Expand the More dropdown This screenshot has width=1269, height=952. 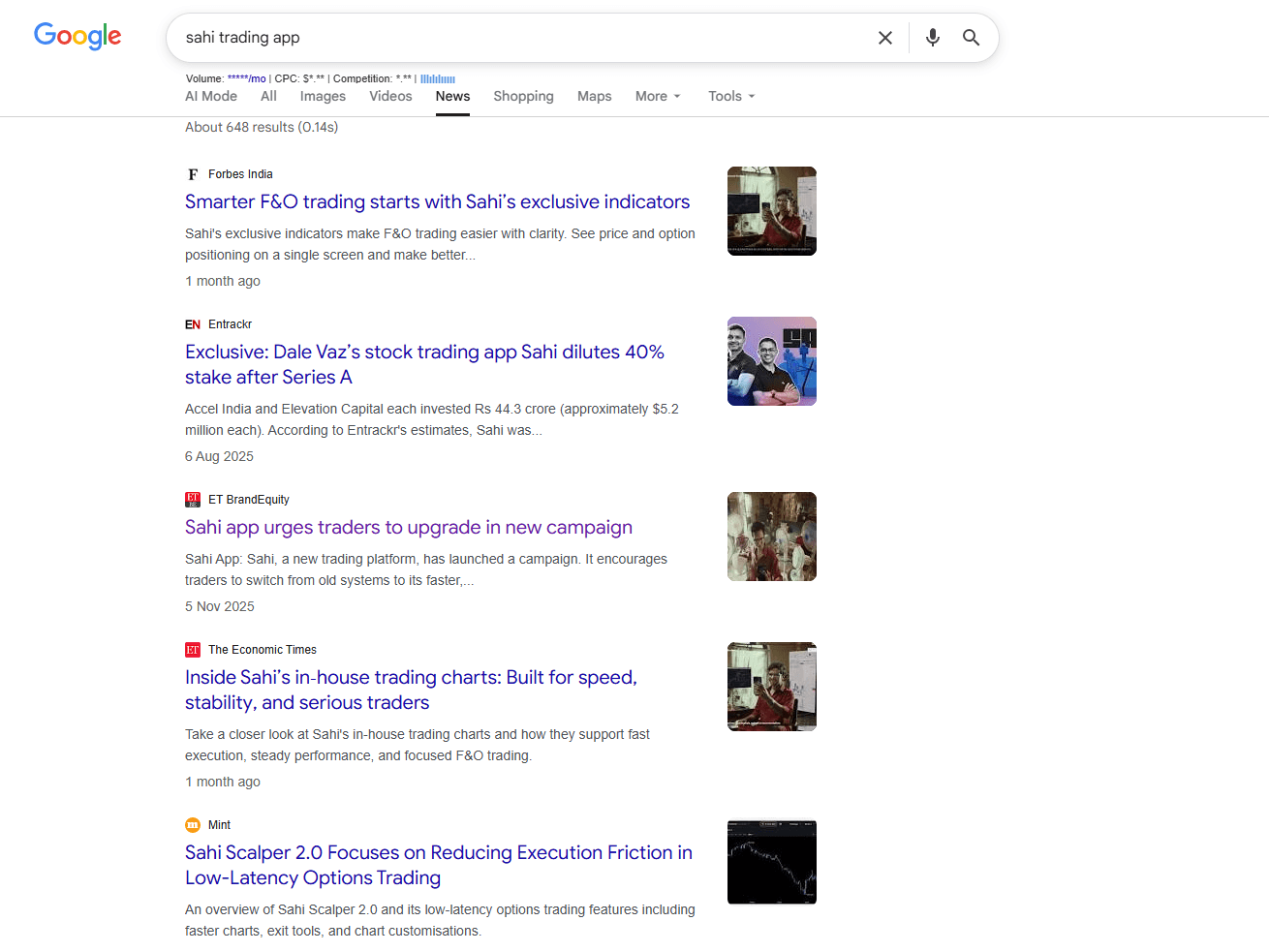coord(658,96)
